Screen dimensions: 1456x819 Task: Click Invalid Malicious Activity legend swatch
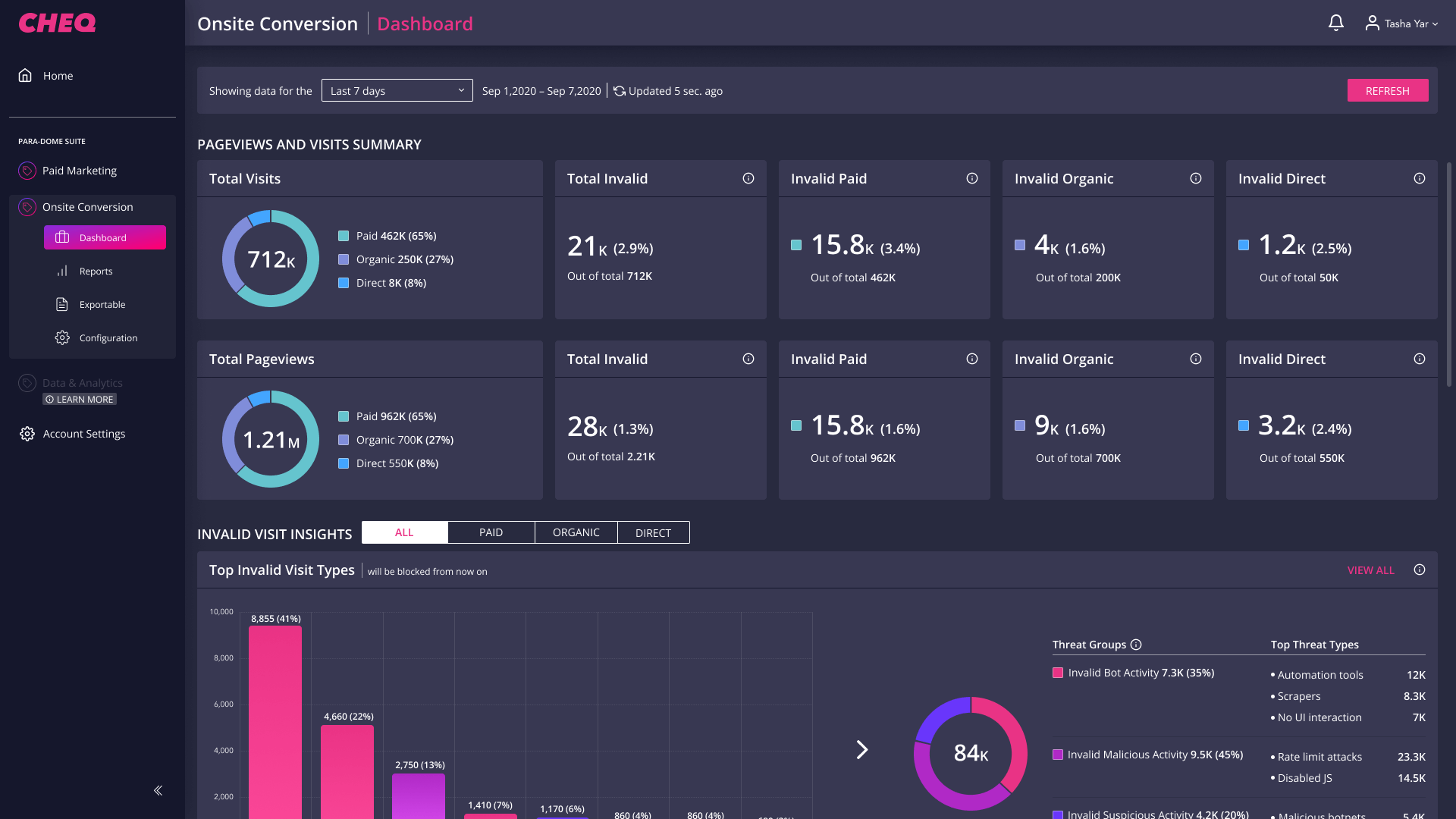pos(1058,755)
